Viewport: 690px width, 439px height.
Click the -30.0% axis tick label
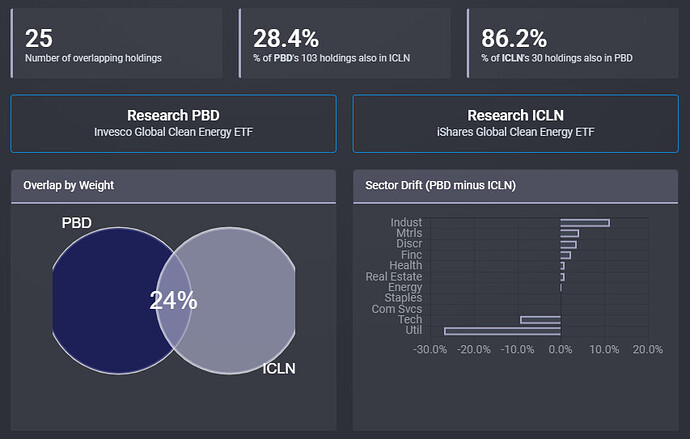click(430, 350)
